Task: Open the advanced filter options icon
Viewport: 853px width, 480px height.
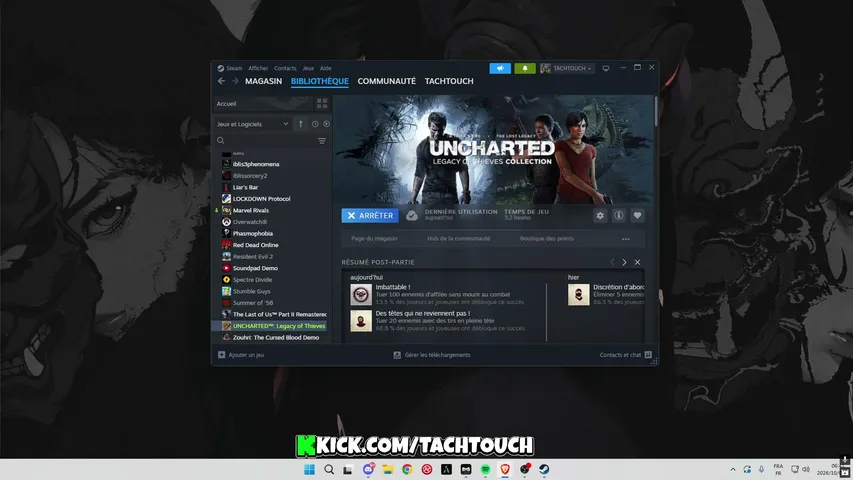Action: pos(322,140)
